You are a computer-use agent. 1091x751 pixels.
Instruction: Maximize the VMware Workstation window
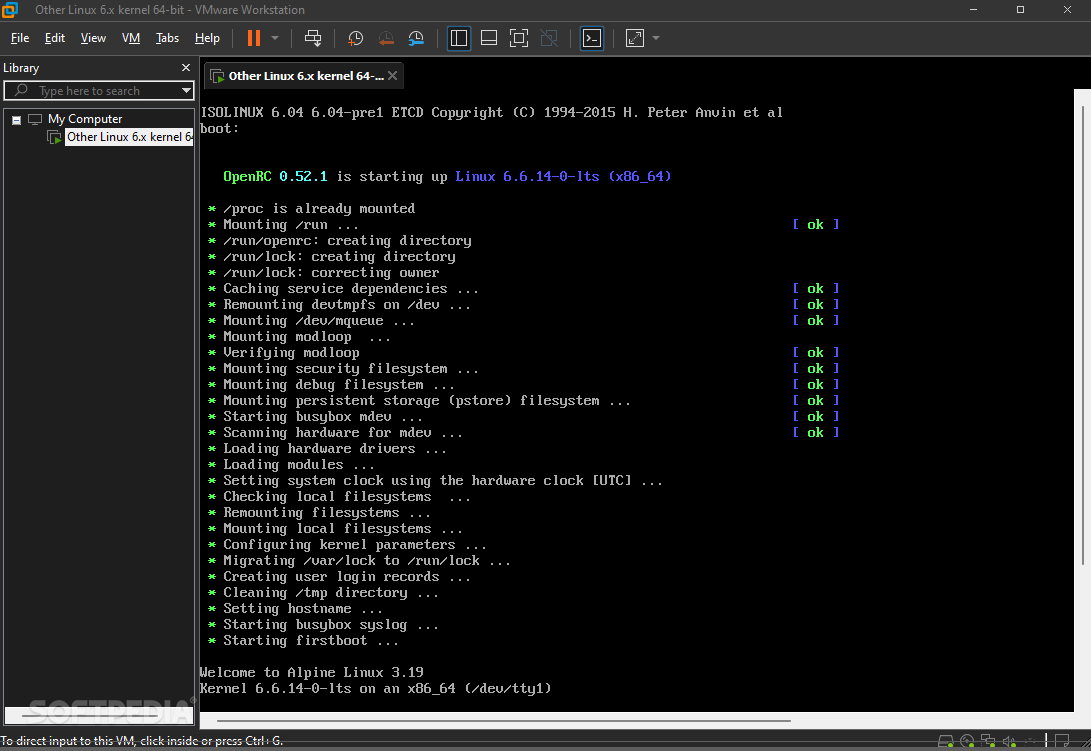(x=1020, y=10)
